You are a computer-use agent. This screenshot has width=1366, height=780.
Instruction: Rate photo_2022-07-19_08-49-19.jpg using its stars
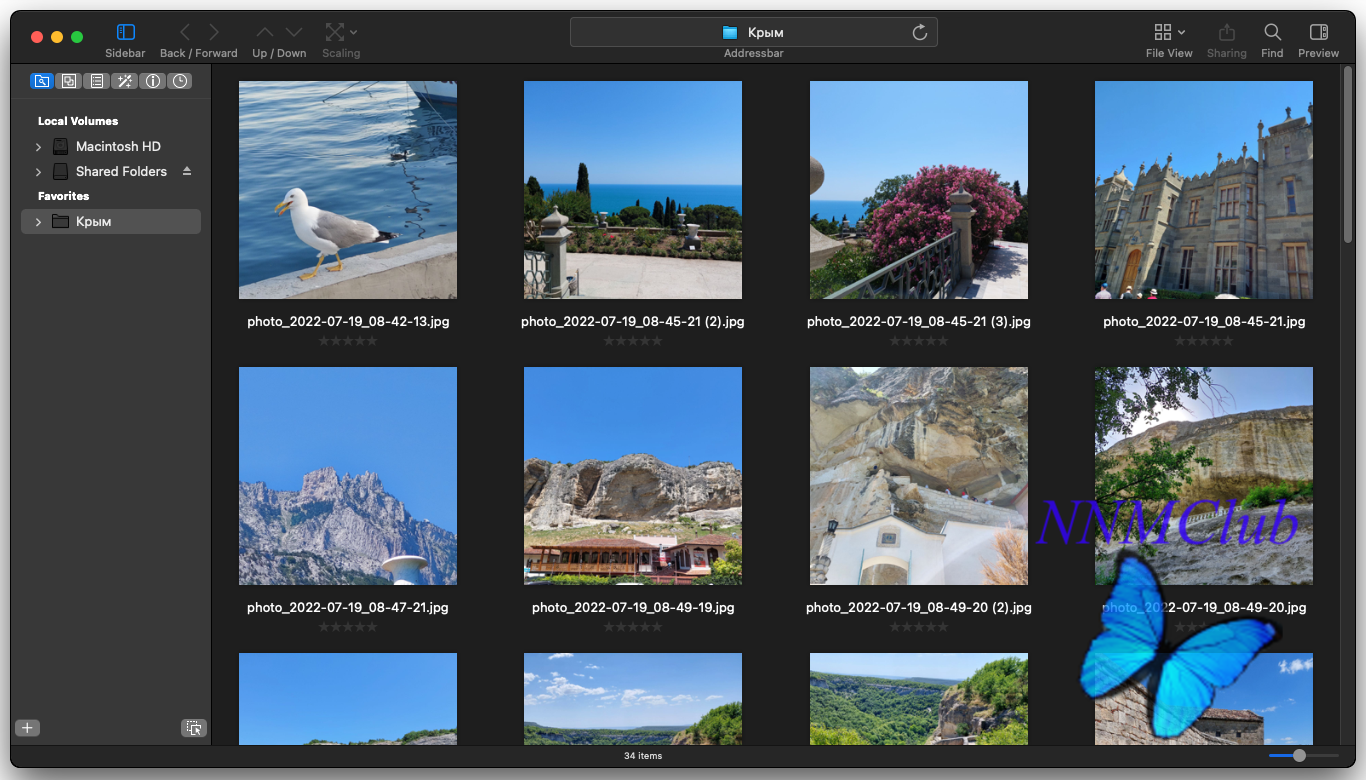pos(633,627)
